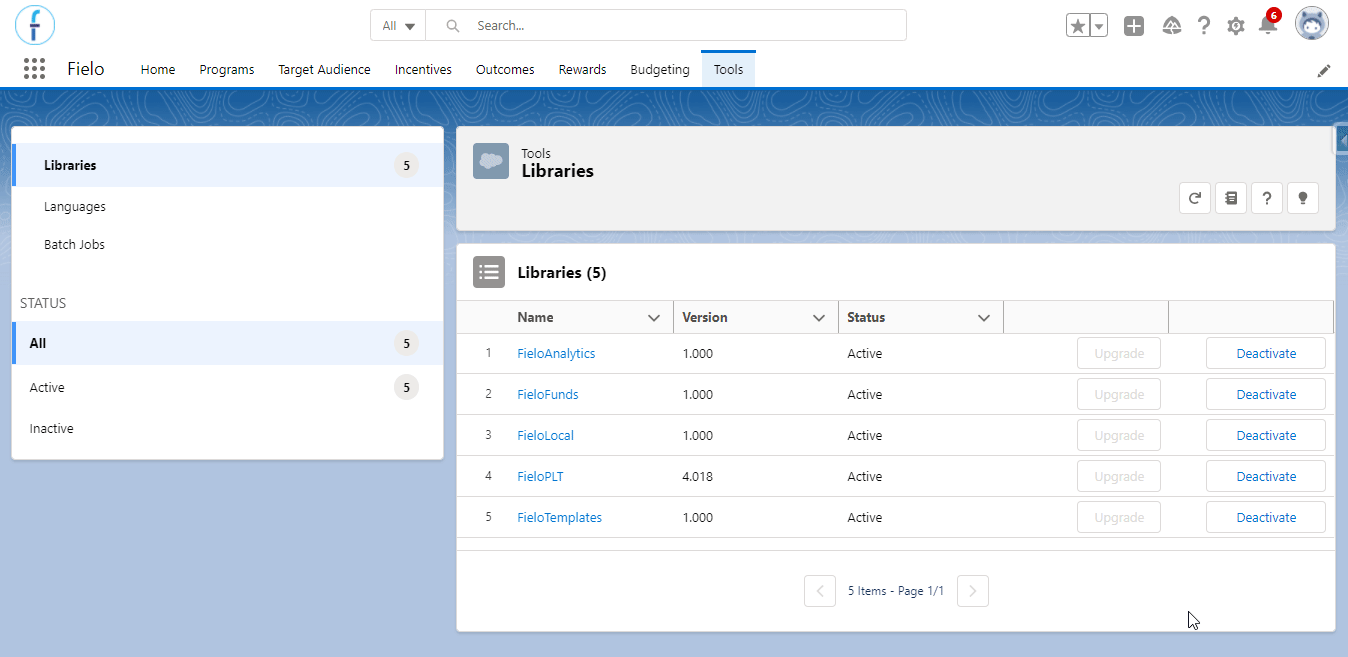Filter status by All

(228, 343)
